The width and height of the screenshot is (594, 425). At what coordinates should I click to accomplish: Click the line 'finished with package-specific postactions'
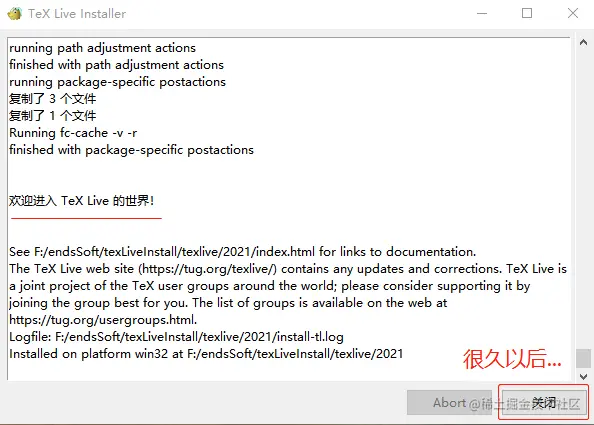click(131, 150)
